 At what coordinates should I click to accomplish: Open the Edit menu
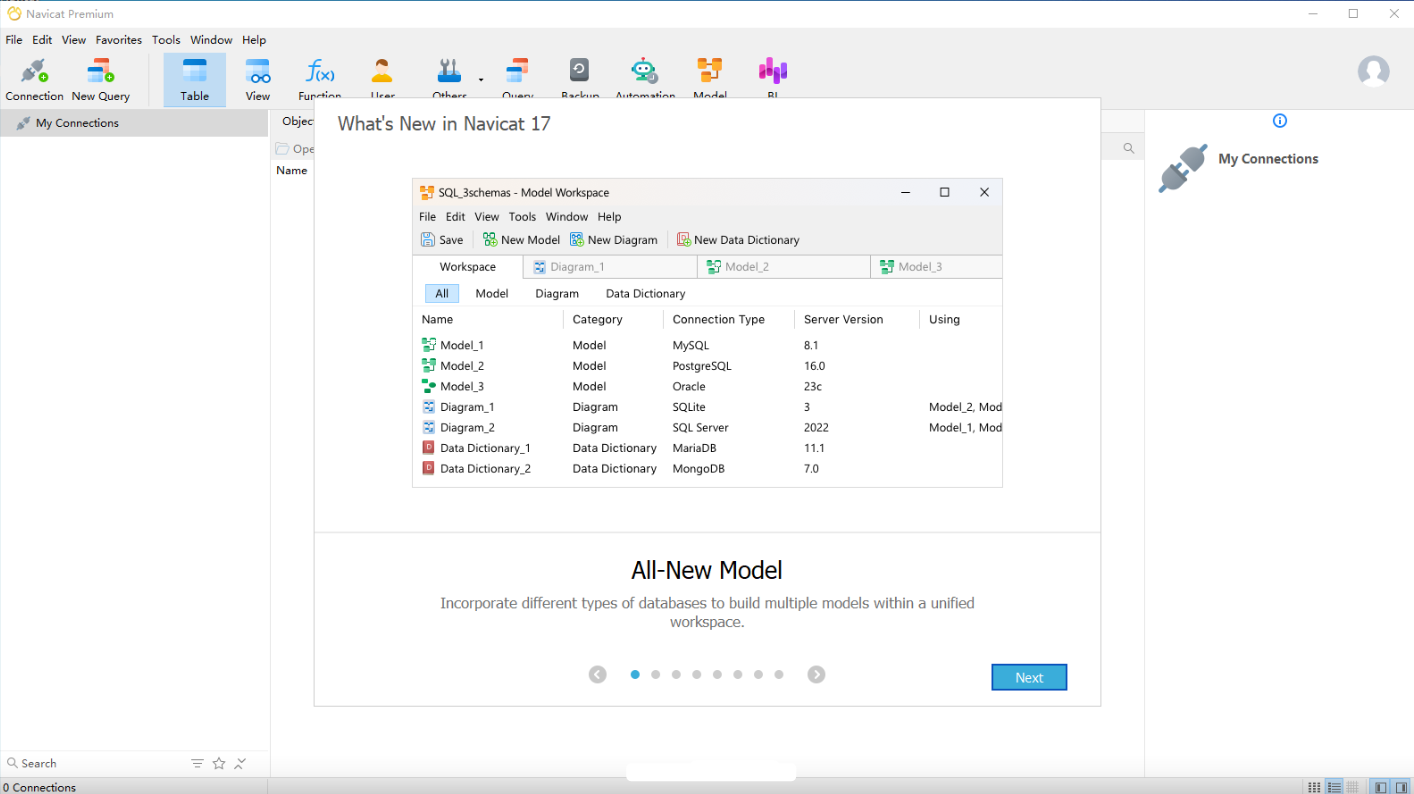42,40
